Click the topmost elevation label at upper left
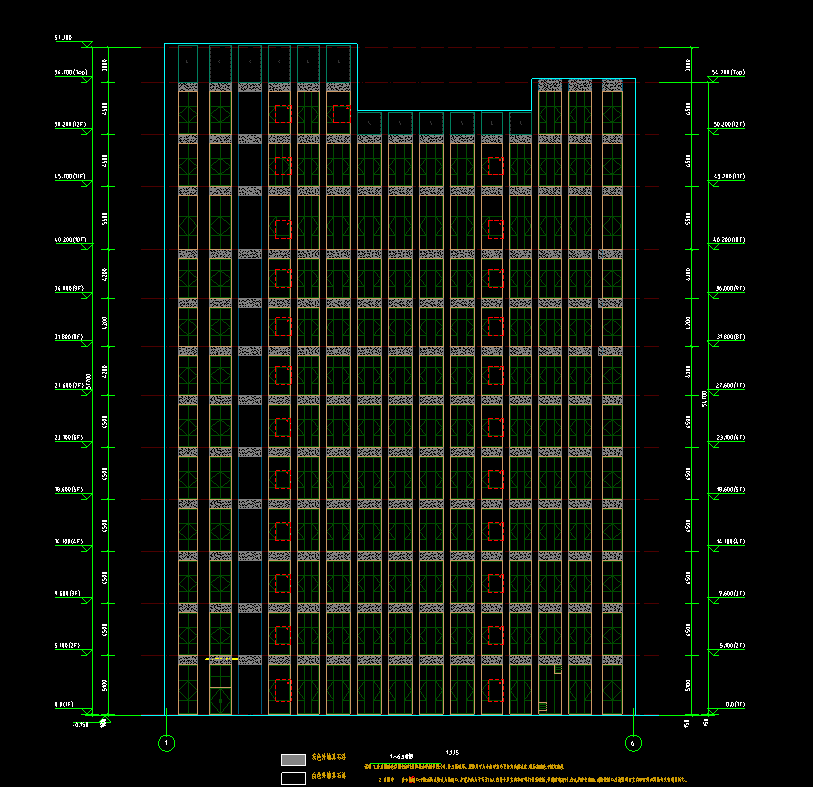This screenshot has width=813, height=787. point(63,38)
